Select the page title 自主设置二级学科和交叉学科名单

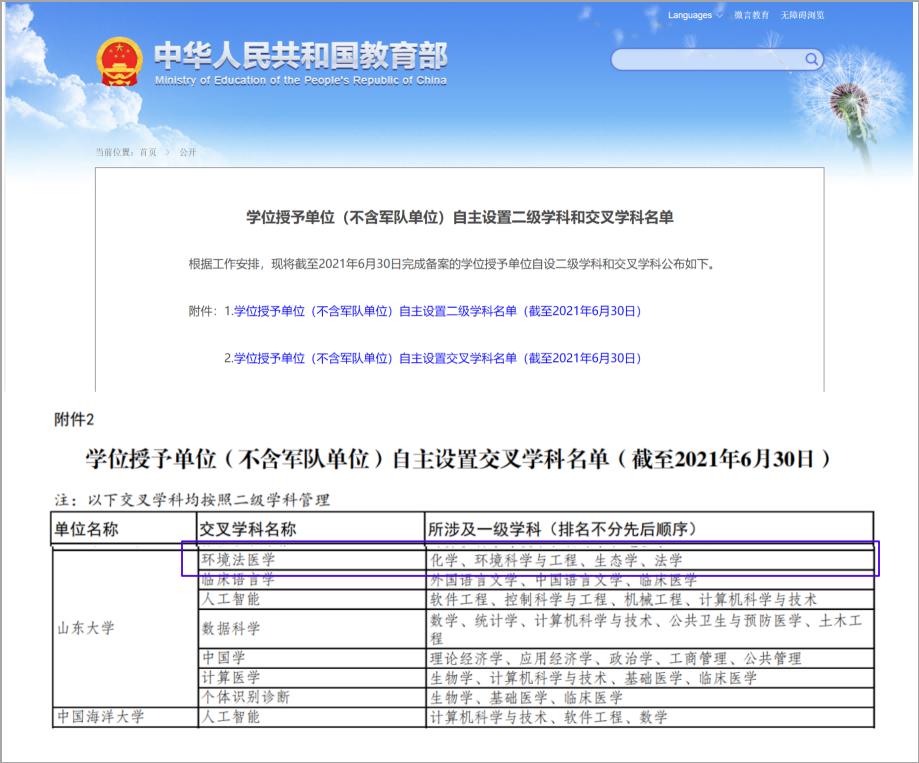tap(460, 217)
